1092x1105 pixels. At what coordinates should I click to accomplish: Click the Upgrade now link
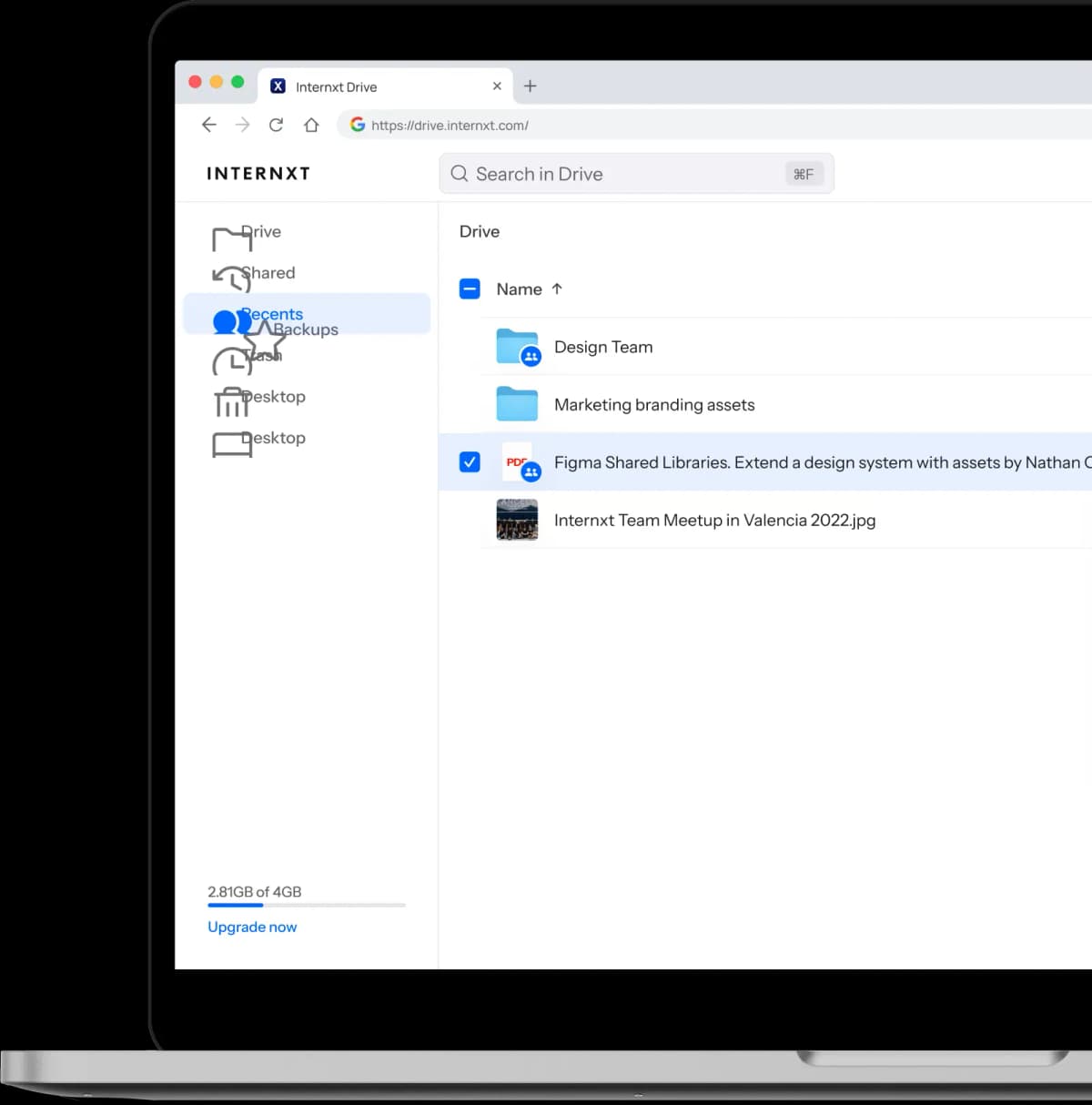tap(252, 927)
